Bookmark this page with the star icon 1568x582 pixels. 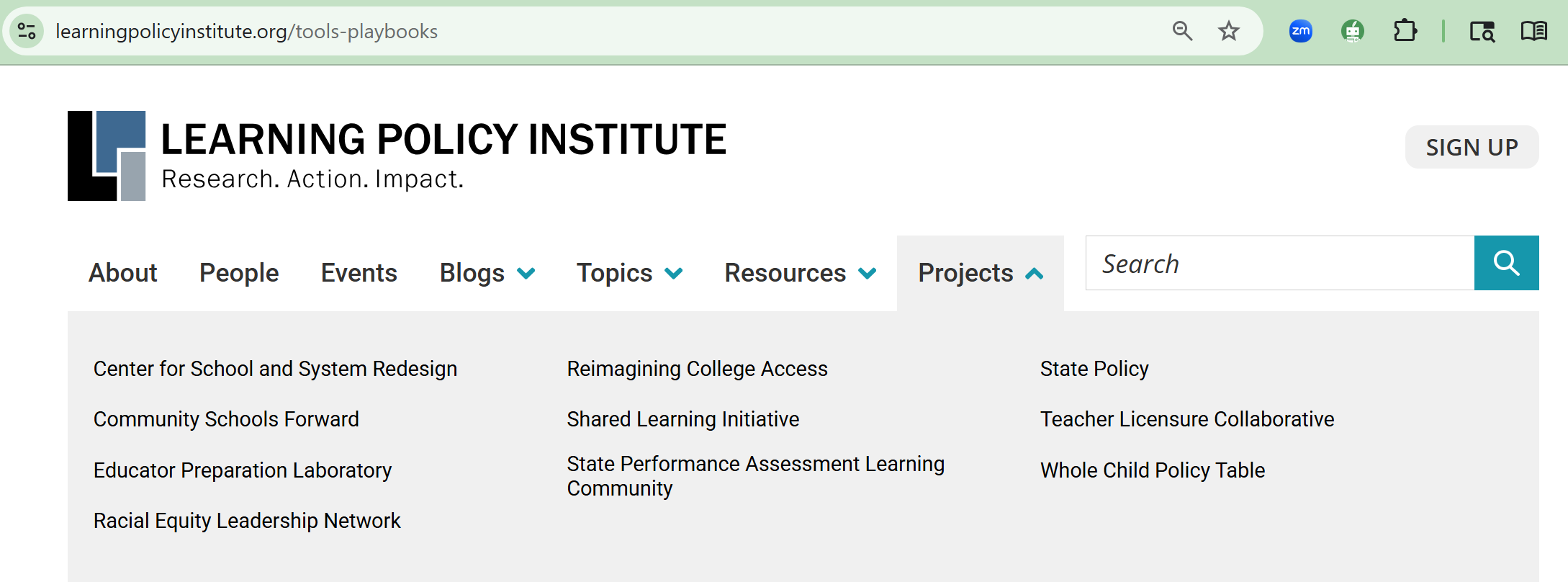(1228, 31)
